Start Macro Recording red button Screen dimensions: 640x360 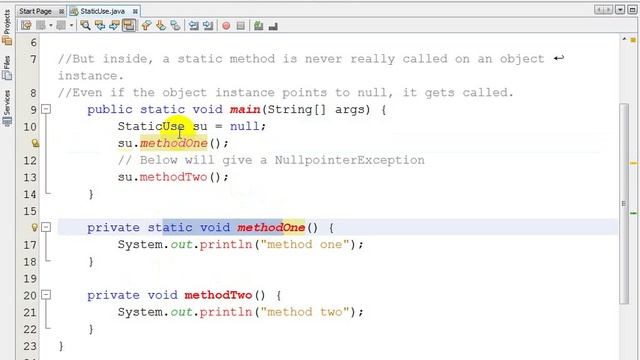point(226,26)
